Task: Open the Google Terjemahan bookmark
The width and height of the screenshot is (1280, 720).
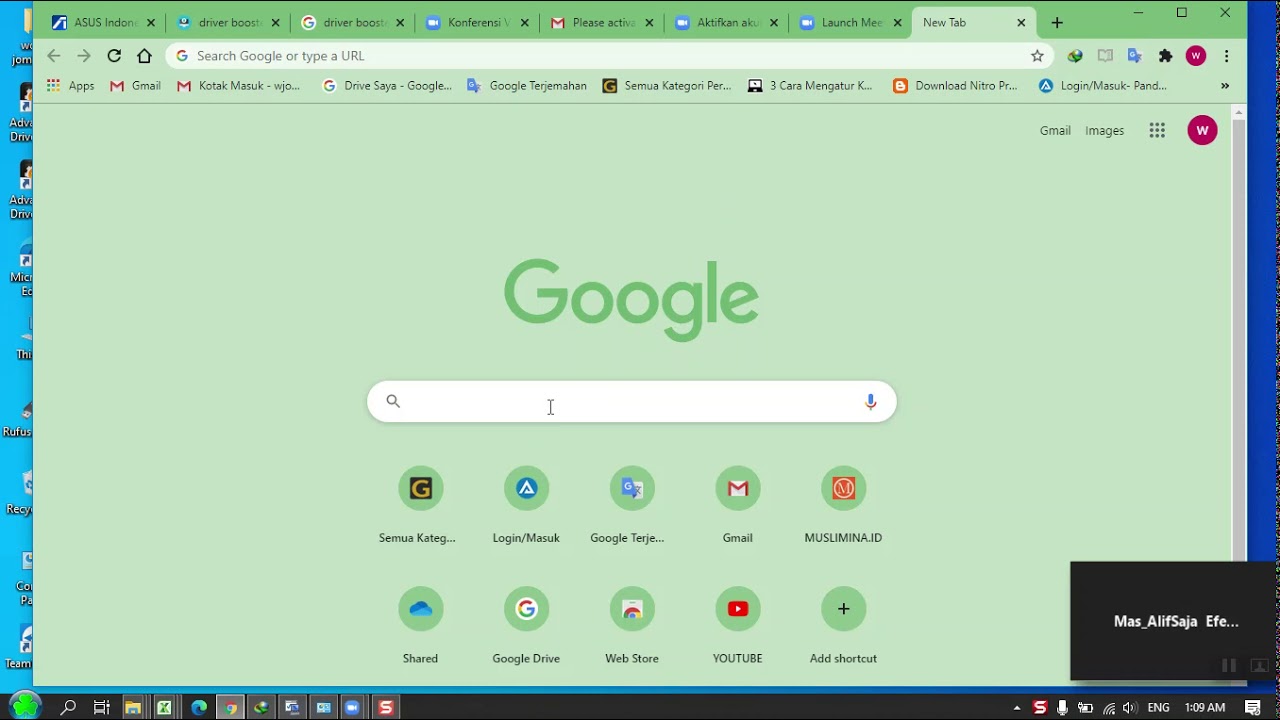Action: pyautogui.click(x=527, y=86)
